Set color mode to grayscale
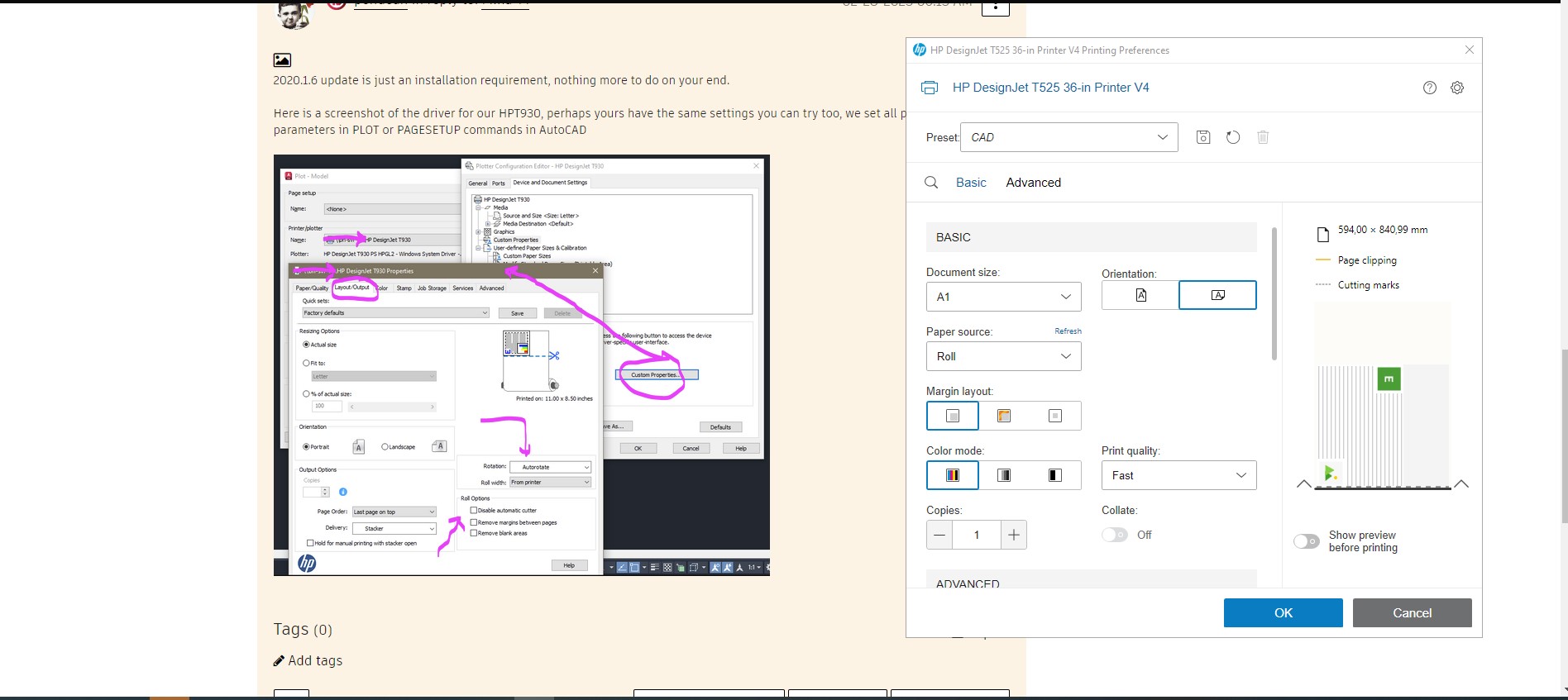Viewport: 1568px width, 700px height. [1004, 475]
